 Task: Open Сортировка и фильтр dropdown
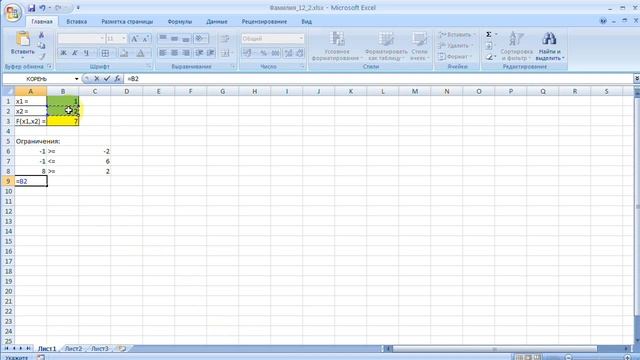point(516,47)
